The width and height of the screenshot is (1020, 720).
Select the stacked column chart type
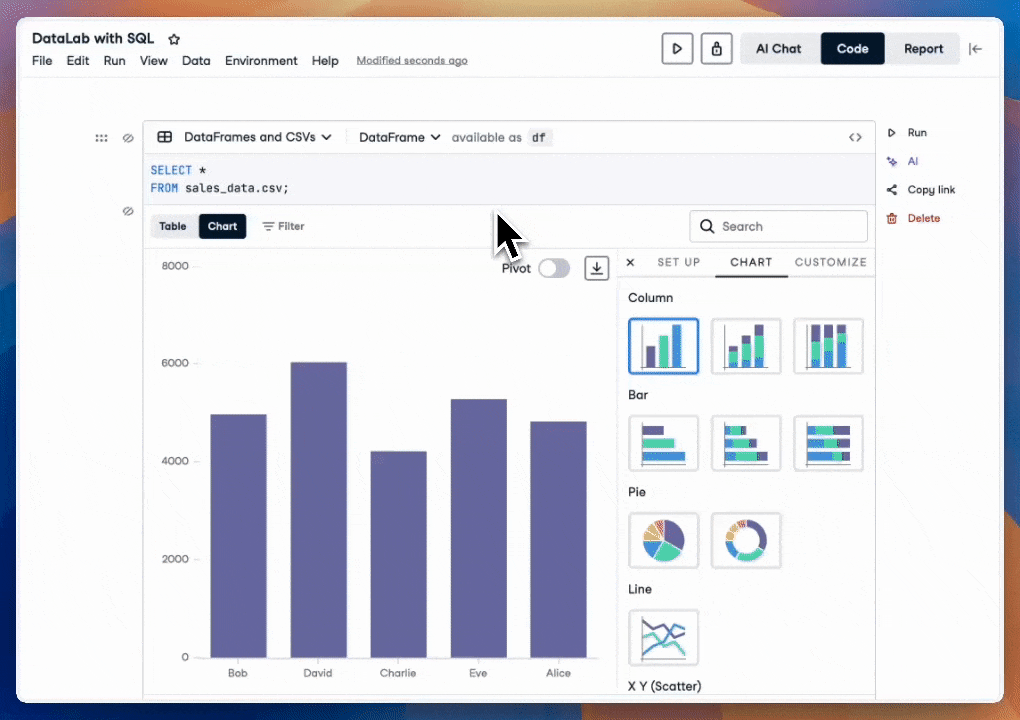pos(746,346)
